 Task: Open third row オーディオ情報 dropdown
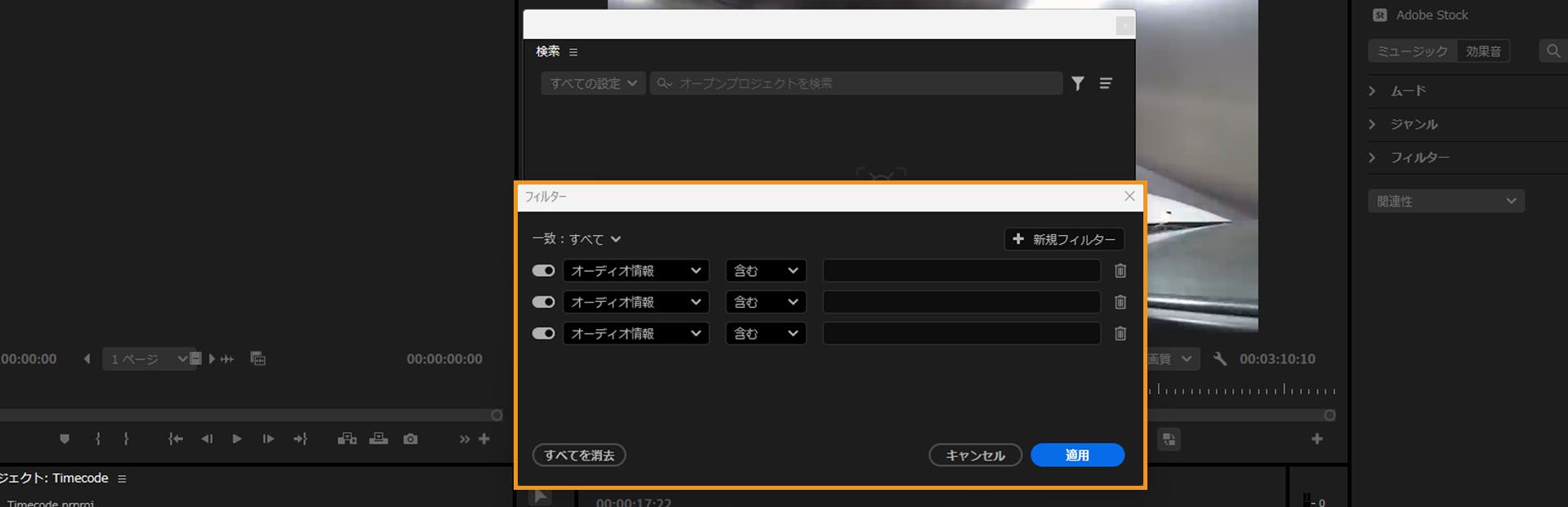click(x=636, y=334)
